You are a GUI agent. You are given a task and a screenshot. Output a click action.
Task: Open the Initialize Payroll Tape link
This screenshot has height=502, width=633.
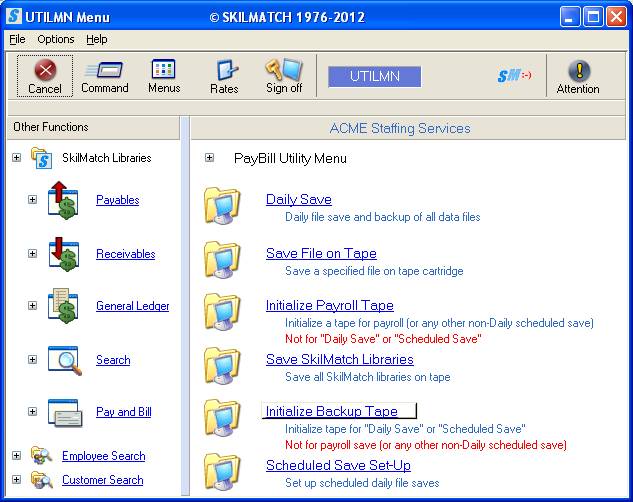pyautogui.click(x=329, y=305)
